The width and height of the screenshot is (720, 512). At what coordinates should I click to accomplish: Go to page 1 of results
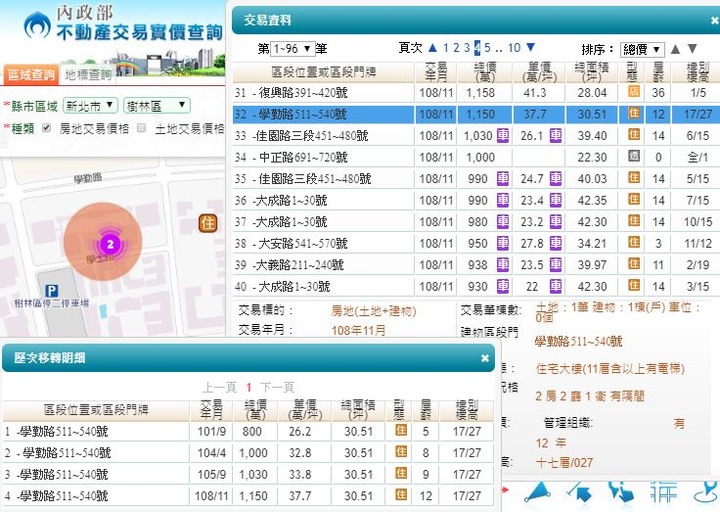click(446, 48)
